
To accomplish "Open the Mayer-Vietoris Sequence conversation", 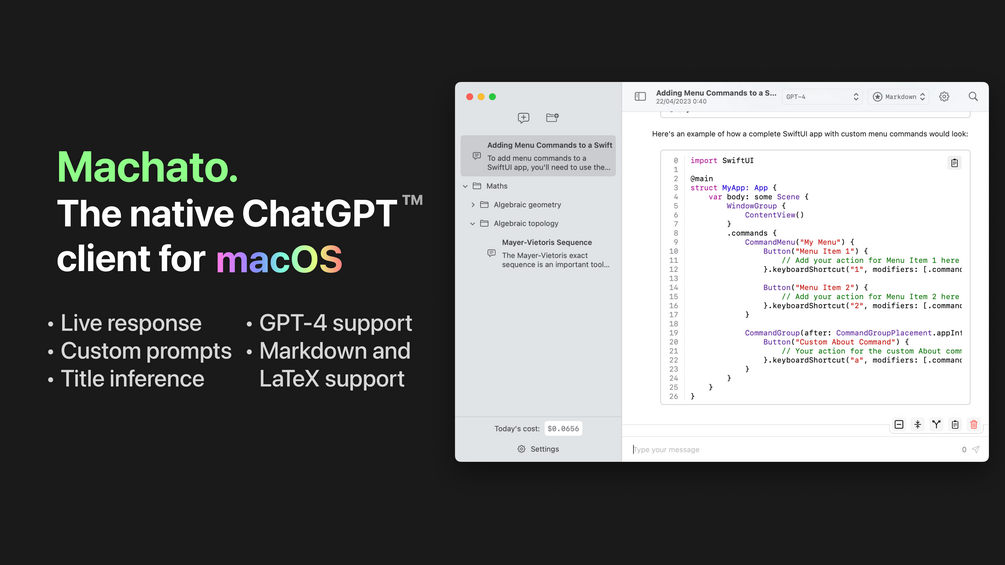I will tap(548, 253).
